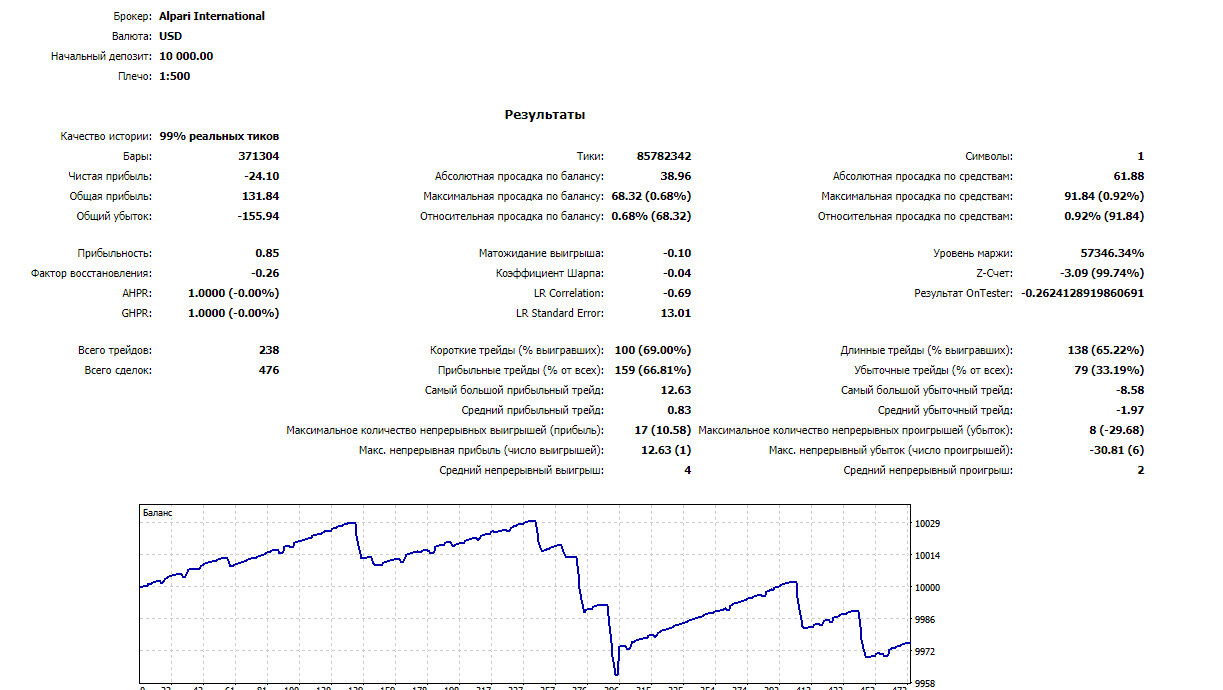1223x690 pixels.
Task: Click the maximal consecutive loss -30.81 (6)
Action: coord(1115,450)
